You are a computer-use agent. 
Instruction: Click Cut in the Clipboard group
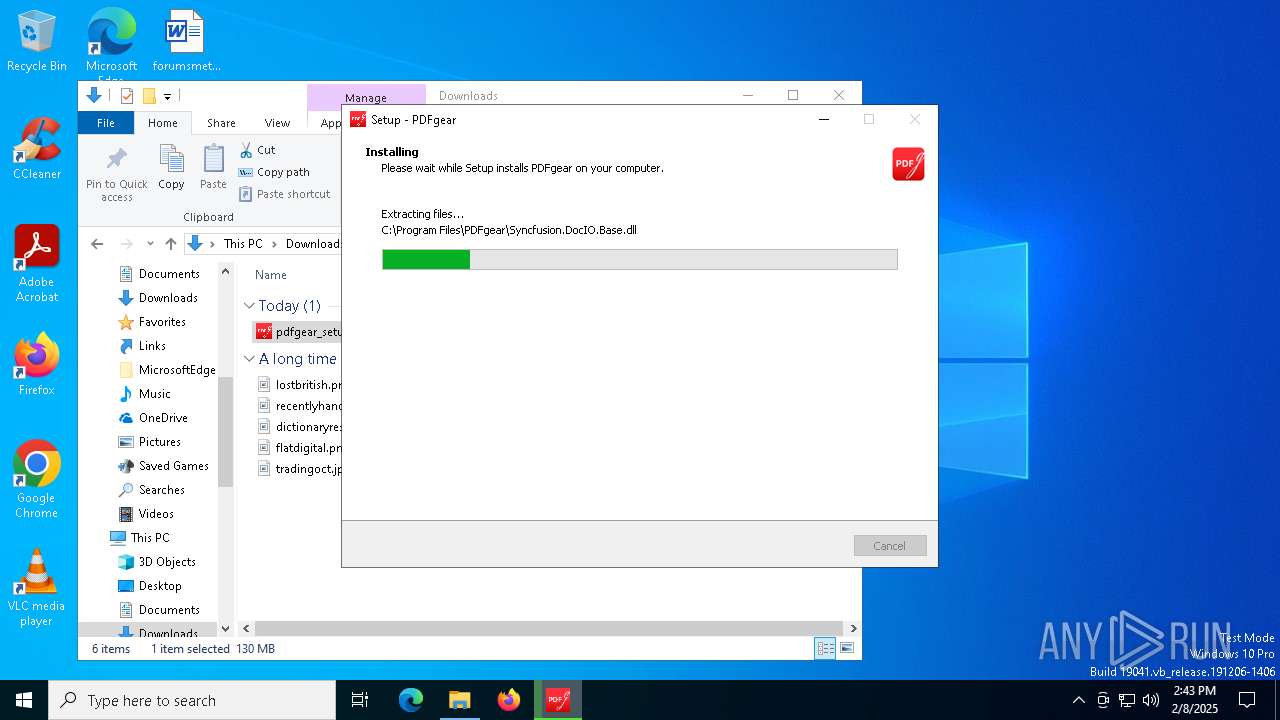[x=257, y=150]
